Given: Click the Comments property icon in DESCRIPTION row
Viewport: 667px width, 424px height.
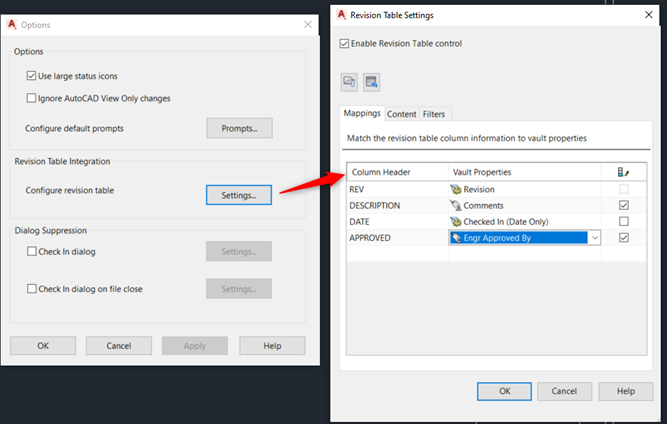Looking at the screenshot, I should click(x=456, y=205).
